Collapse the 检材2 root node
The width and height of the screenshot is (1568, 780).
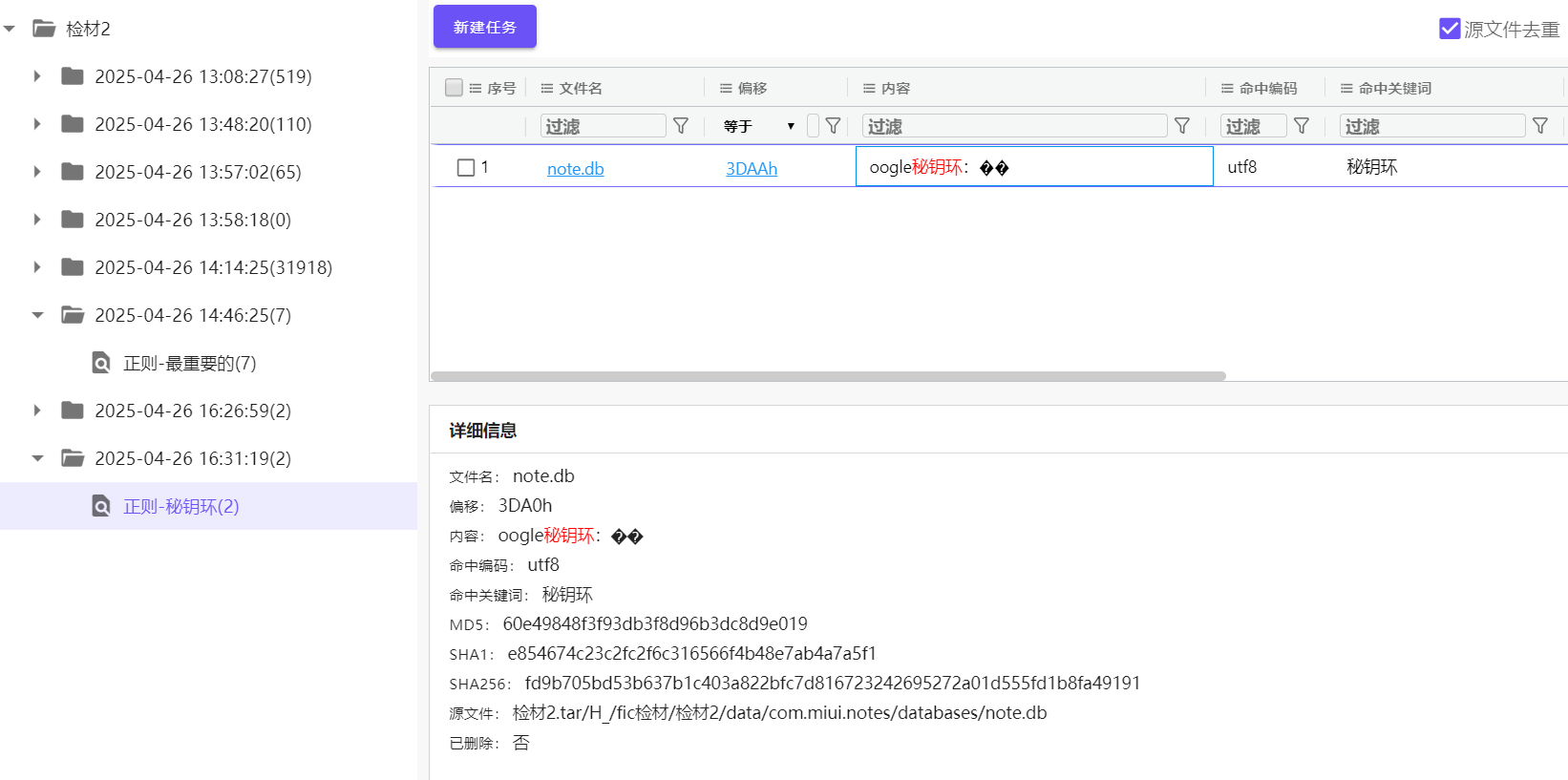(10, 29)
